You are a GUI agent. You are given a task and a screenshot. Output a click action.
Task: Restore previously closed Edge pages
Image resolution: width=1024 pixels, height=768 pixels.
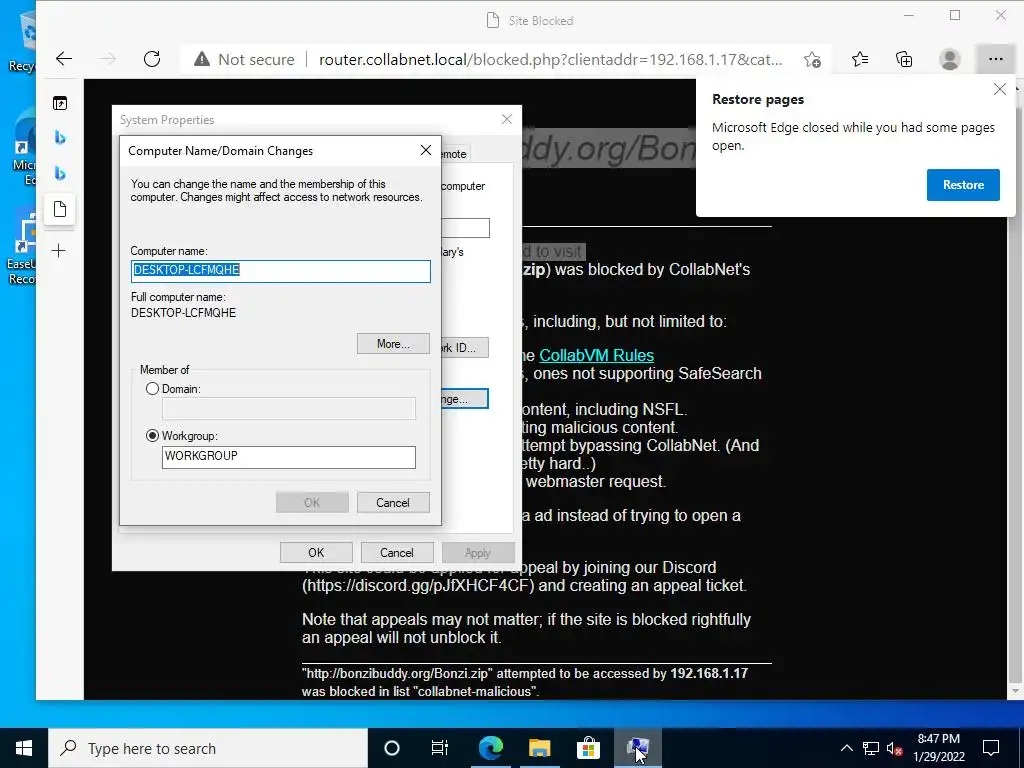click(x=963, y=185)
